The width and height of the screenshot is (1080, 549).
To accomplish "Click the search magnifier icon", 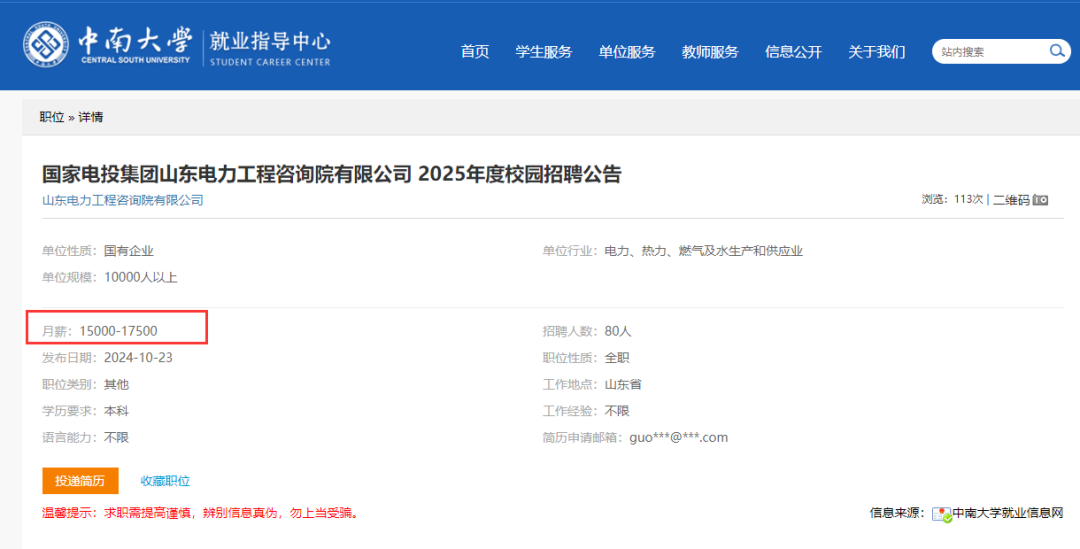I will [x=1057, y=51].
